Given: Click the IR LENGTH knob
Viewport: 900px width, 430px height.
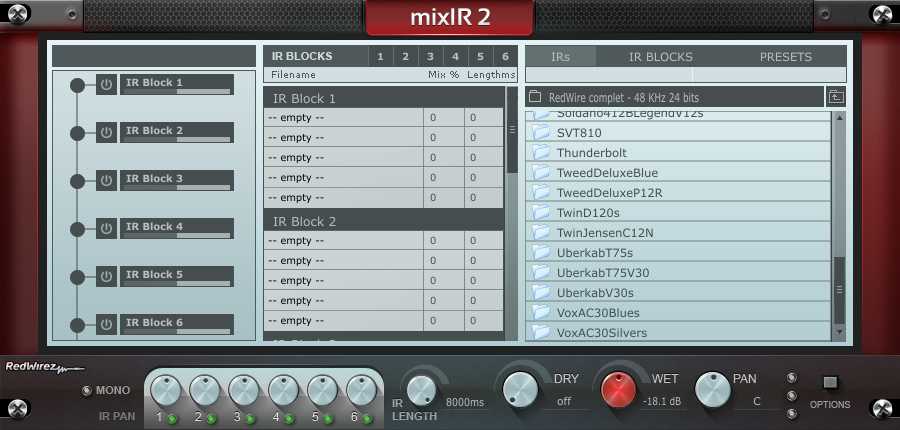Looking at the screenshot, I should click(x=422, y=389).
